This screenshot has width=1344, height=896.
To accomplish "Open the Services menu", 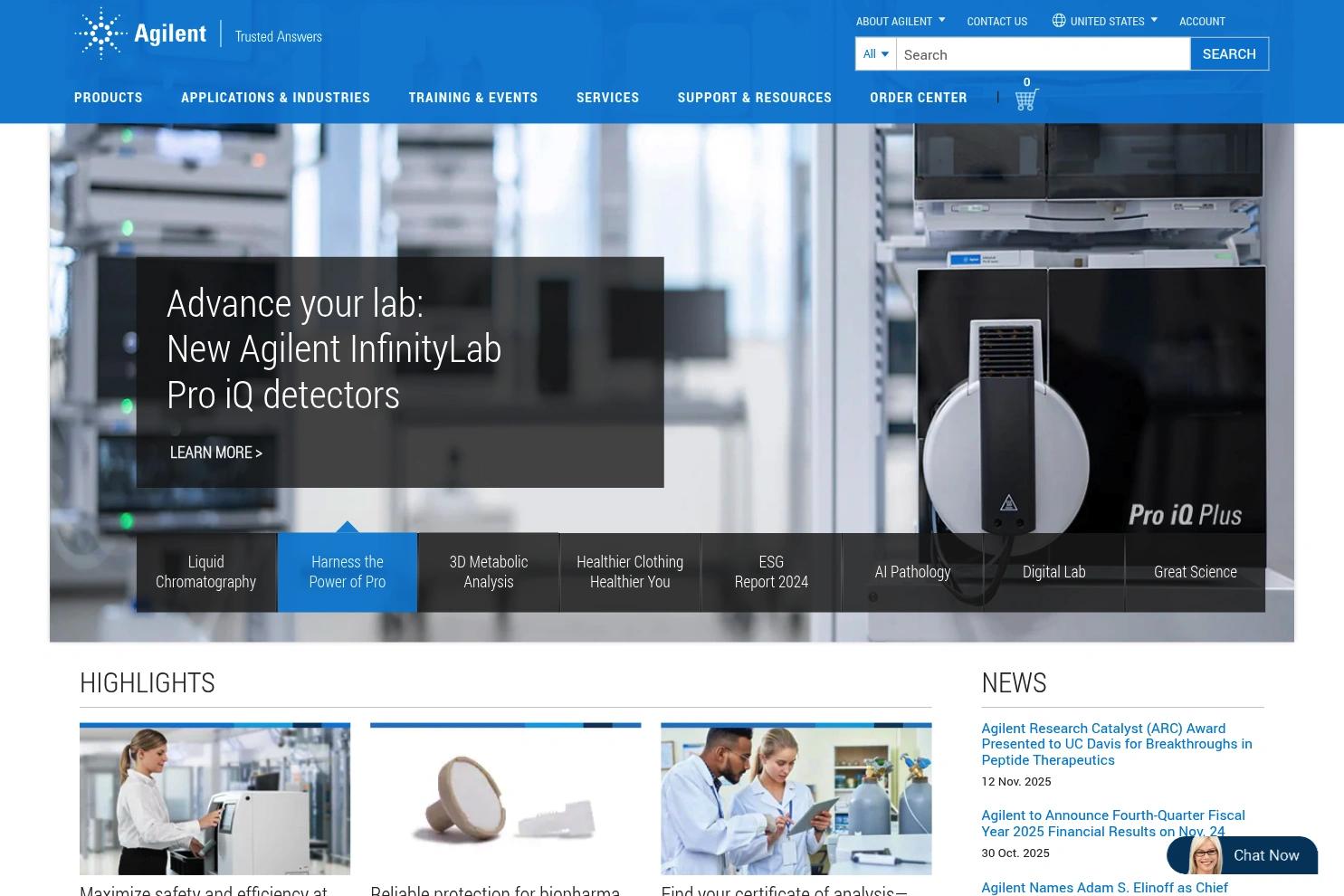I will [x=607, y=97].
